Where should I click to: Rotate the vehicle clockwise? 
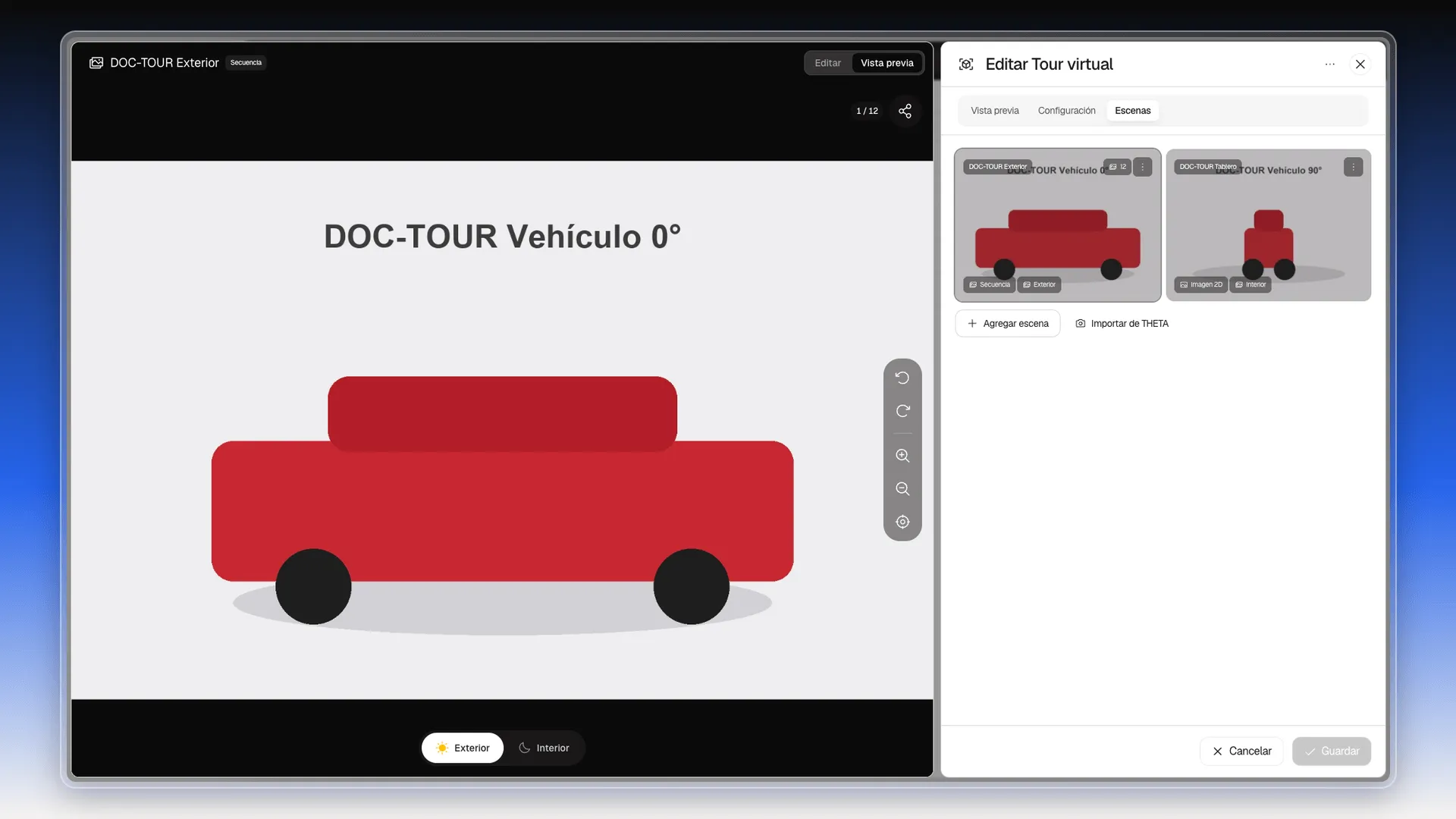point(902,411)
